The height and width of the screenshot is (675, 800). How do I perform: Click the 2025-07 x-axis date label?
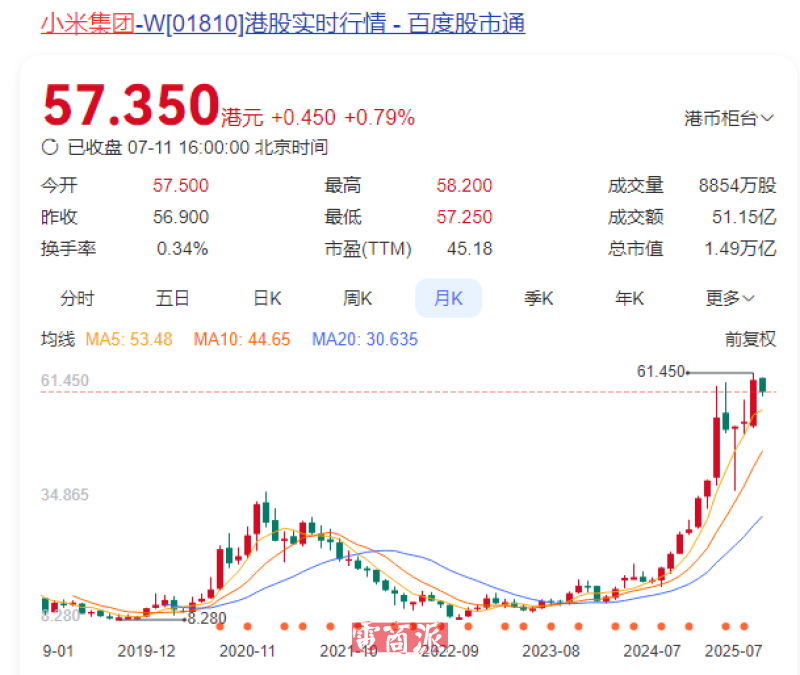pos(733,651)
